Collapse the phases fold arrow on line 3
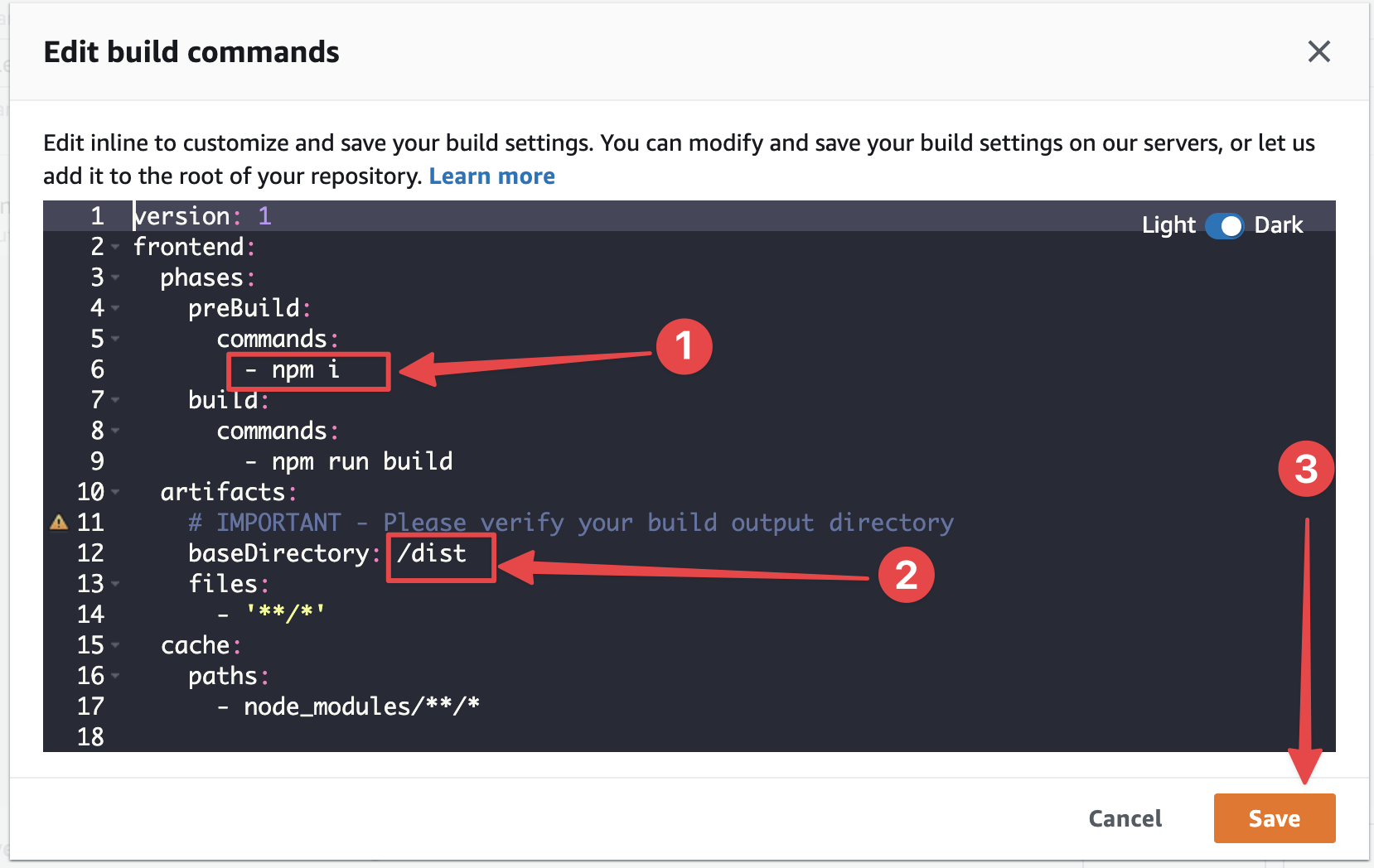This screenshot has height=868, width=1374. (115, 277)
